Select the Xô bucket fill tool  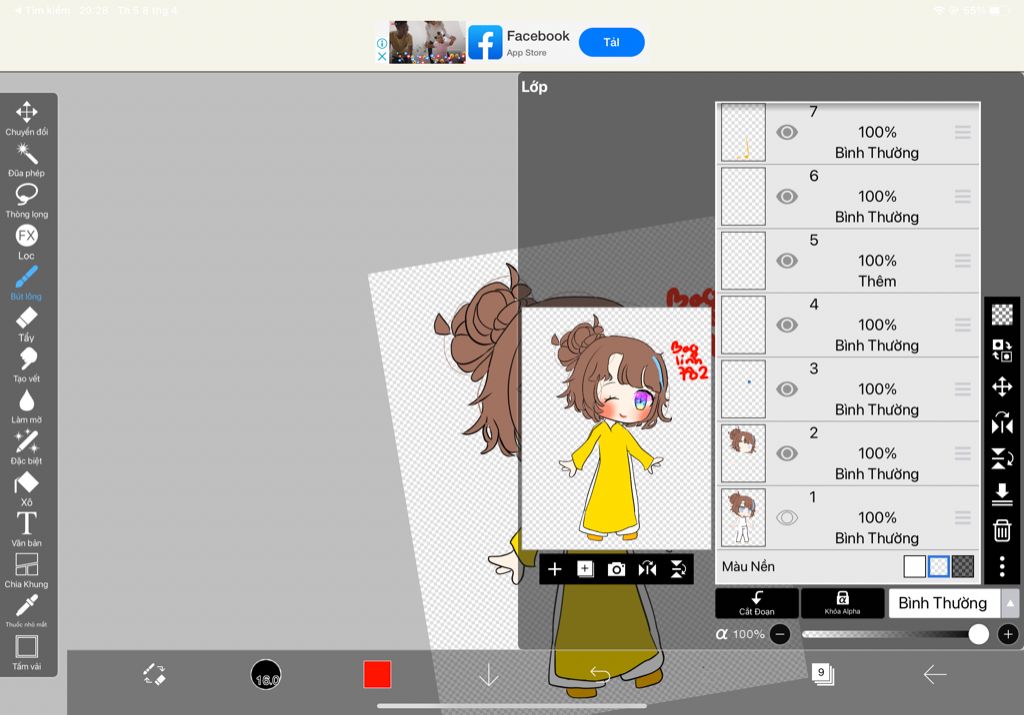pyautogui.click(x=26, y=489)
